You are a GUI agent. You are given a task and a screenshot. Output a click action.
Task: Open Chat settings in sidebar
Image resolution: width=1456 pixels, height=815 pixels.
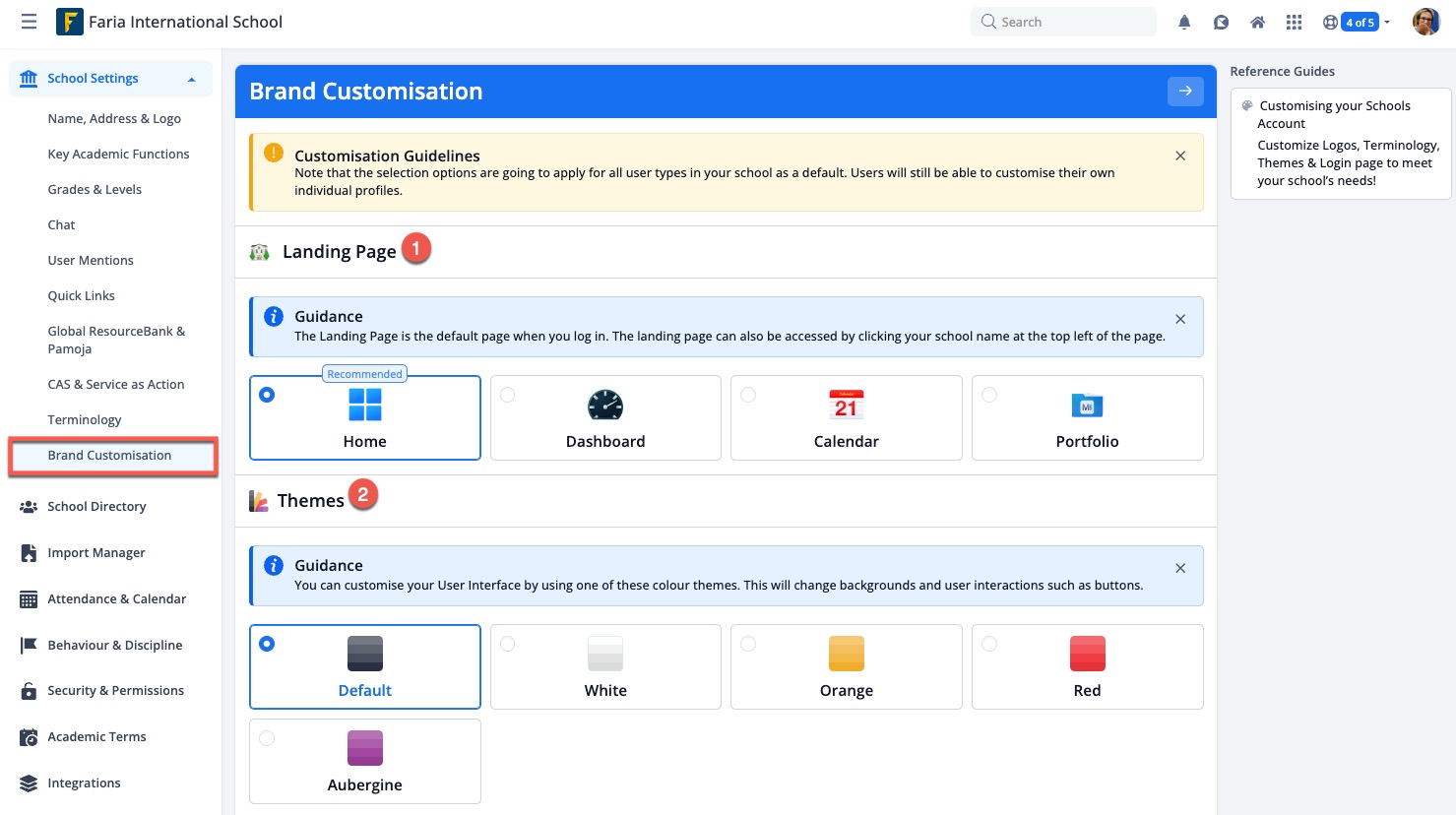point(61,224)
